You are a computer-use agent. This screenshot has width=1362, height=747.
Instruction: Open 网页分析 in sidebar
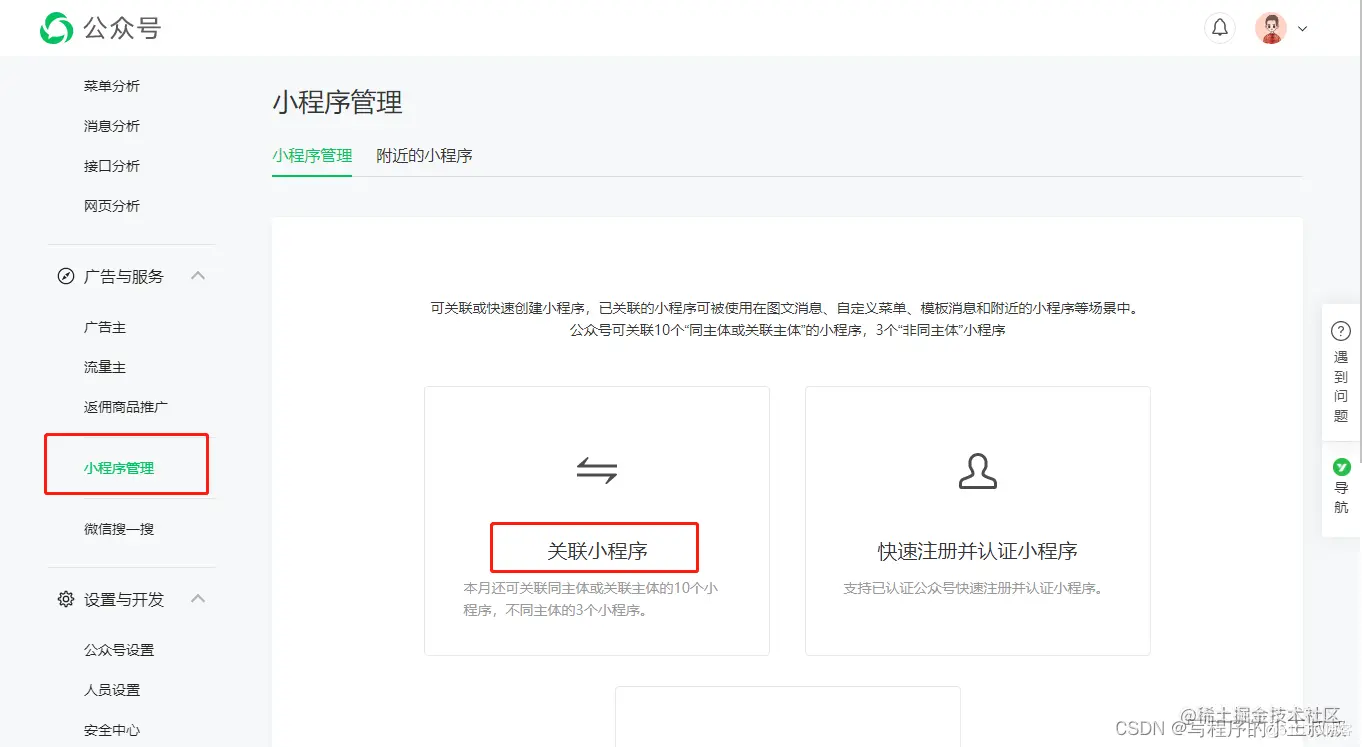[112, 206]
